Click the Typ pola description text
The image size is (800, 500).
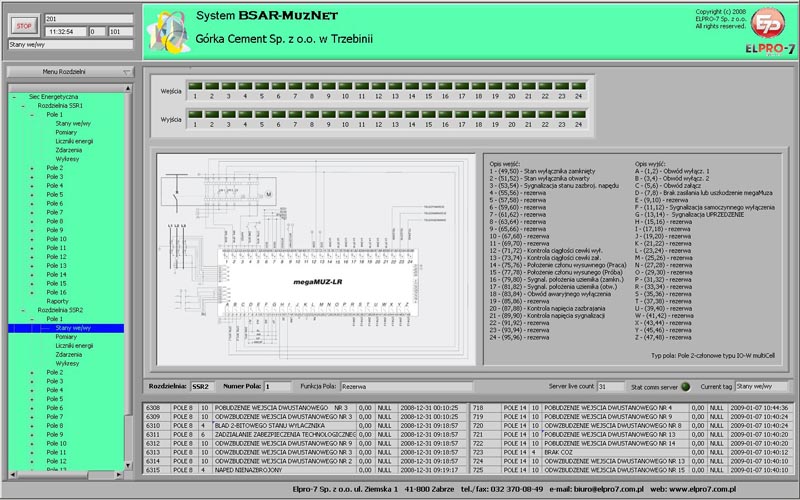point(713,356)
